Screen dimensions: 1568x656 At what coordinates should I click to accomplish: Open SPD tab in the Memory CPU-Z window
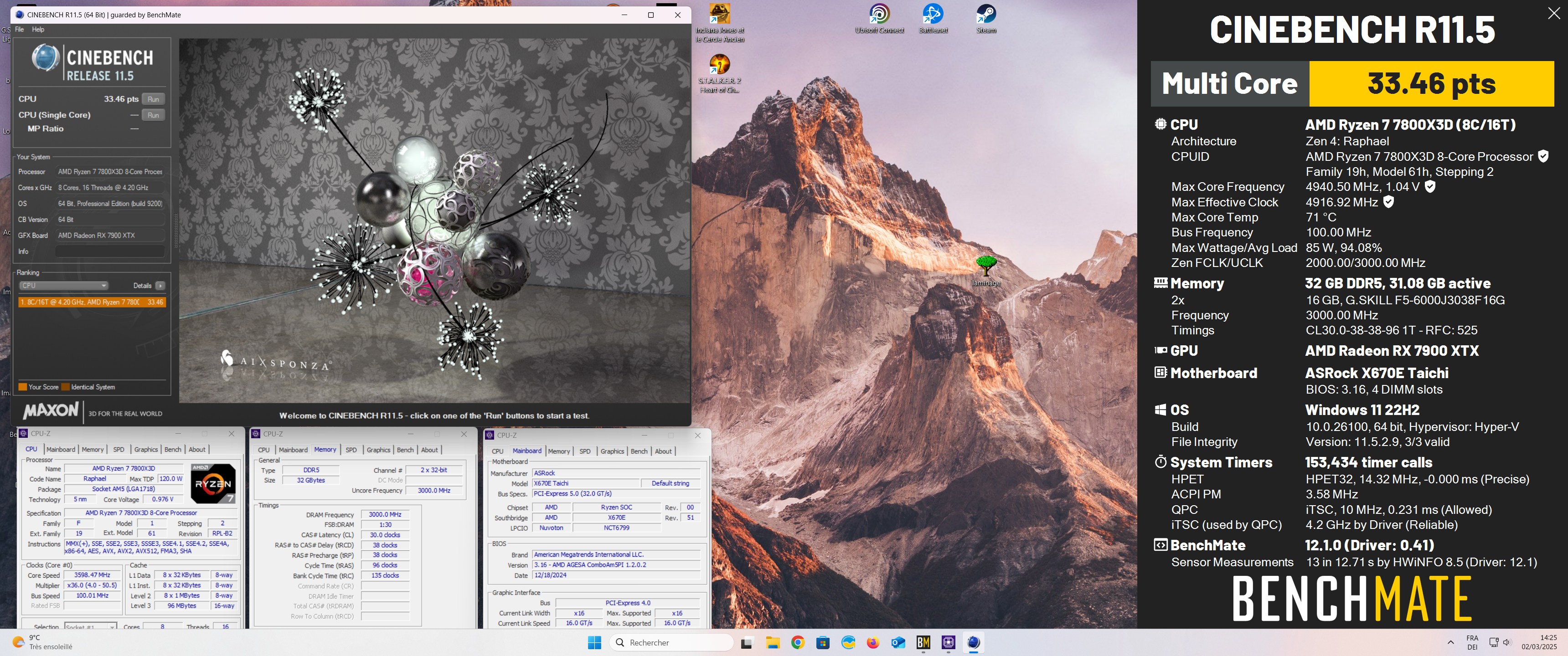351,450
